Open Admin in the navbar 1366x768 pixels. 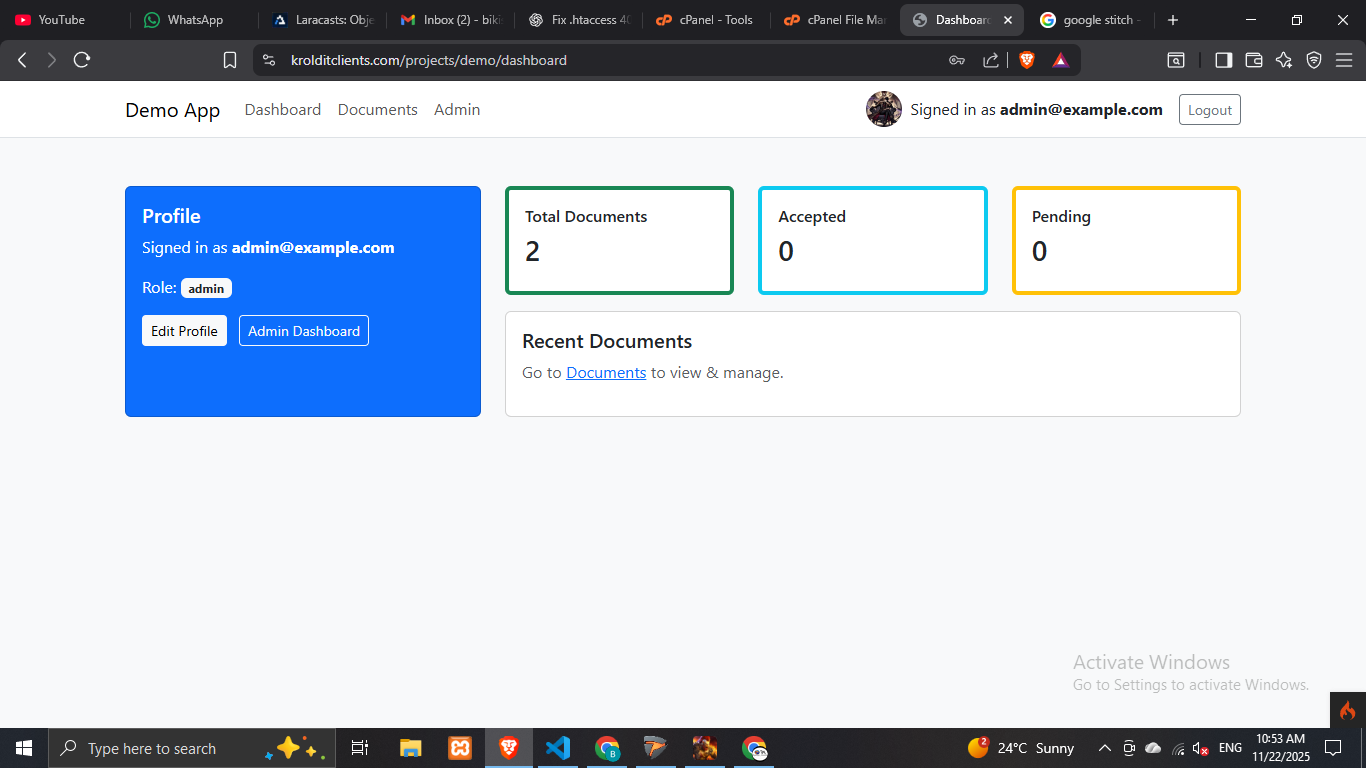click(457, 110)
